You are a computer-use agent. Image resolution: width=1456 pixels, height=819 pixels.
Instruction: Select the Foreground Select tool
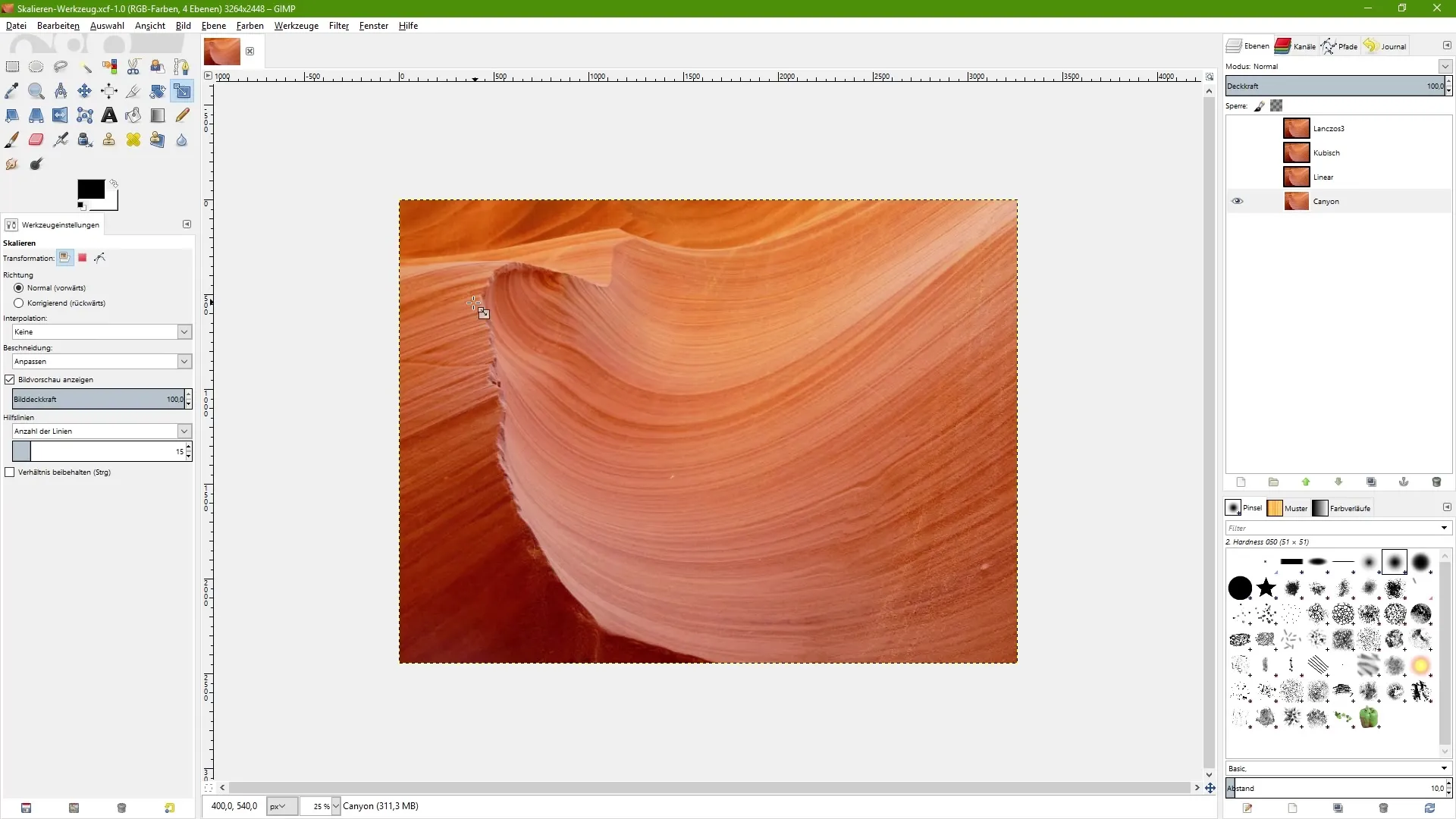click(x=158, y=67)
